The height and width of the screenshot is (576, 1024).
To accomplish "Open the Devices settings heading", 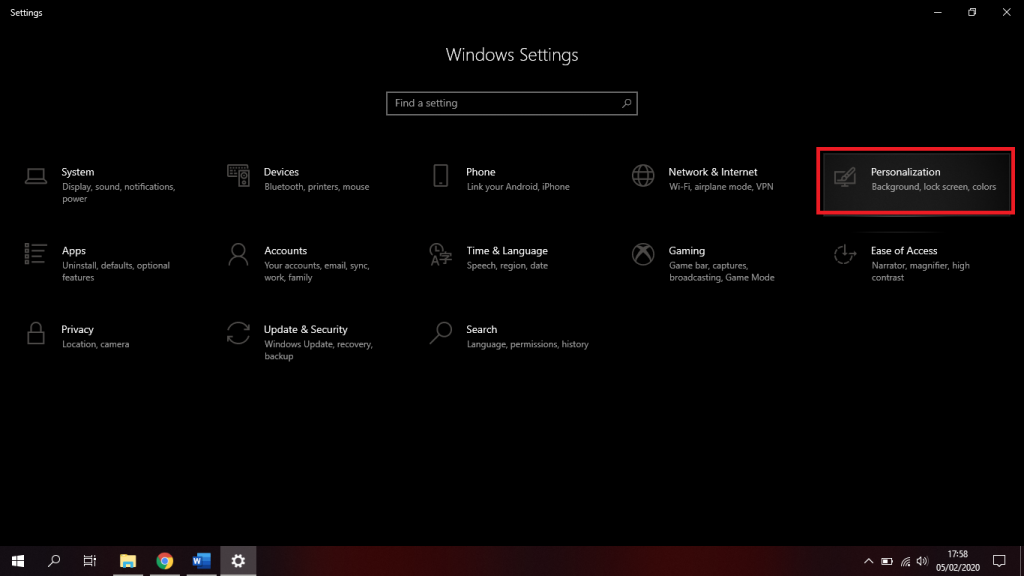I will tap(281, 172).
